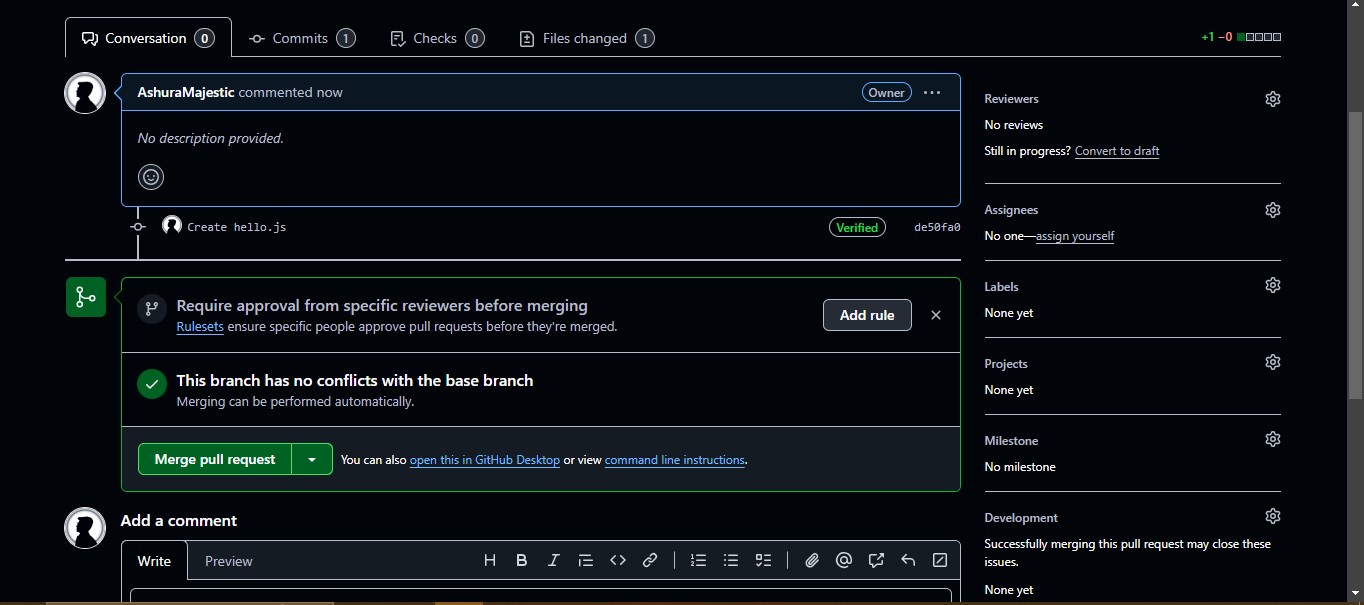Open Labels settings gear
Screen dimensions: 1364x605
point(1272,285)
